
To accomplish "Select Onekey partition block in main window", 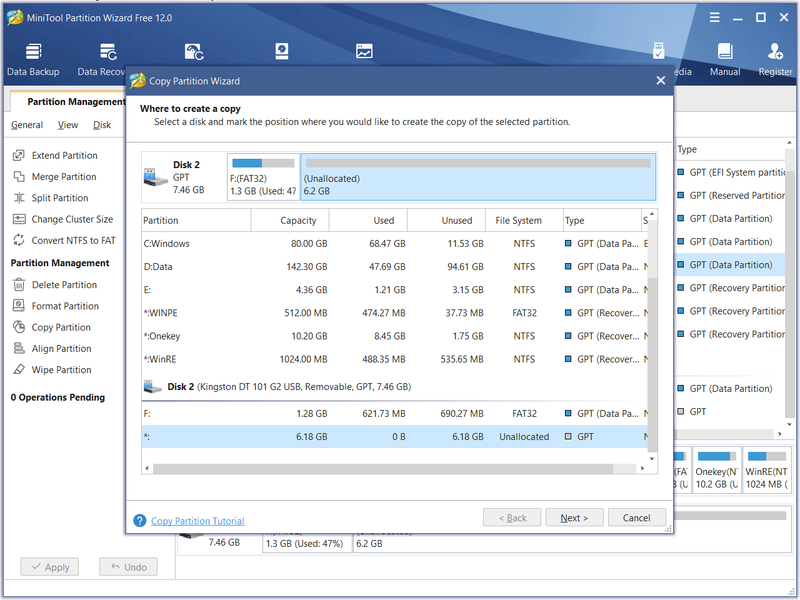I will pyautogui.click(x=716, y=470).
